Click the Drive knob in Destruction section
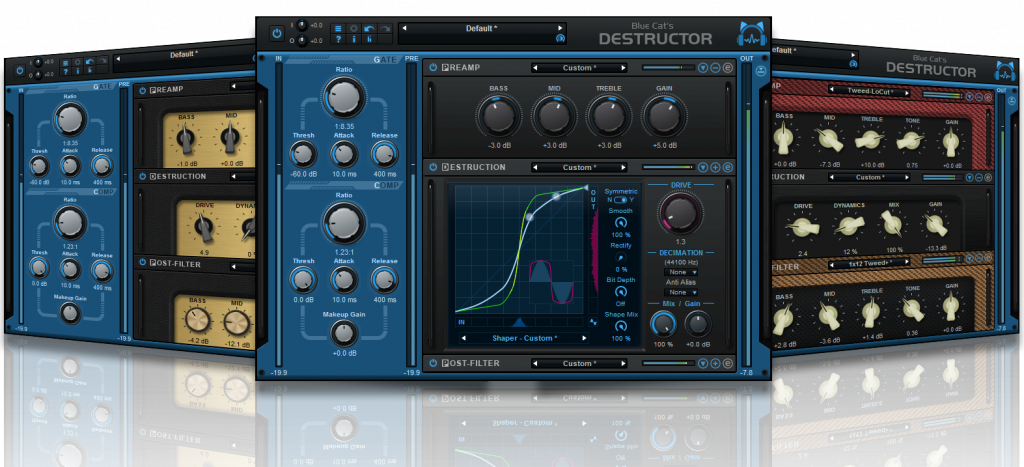This screenshot has width=1024, height=467. pyautogui.click(x=680, y=212)
